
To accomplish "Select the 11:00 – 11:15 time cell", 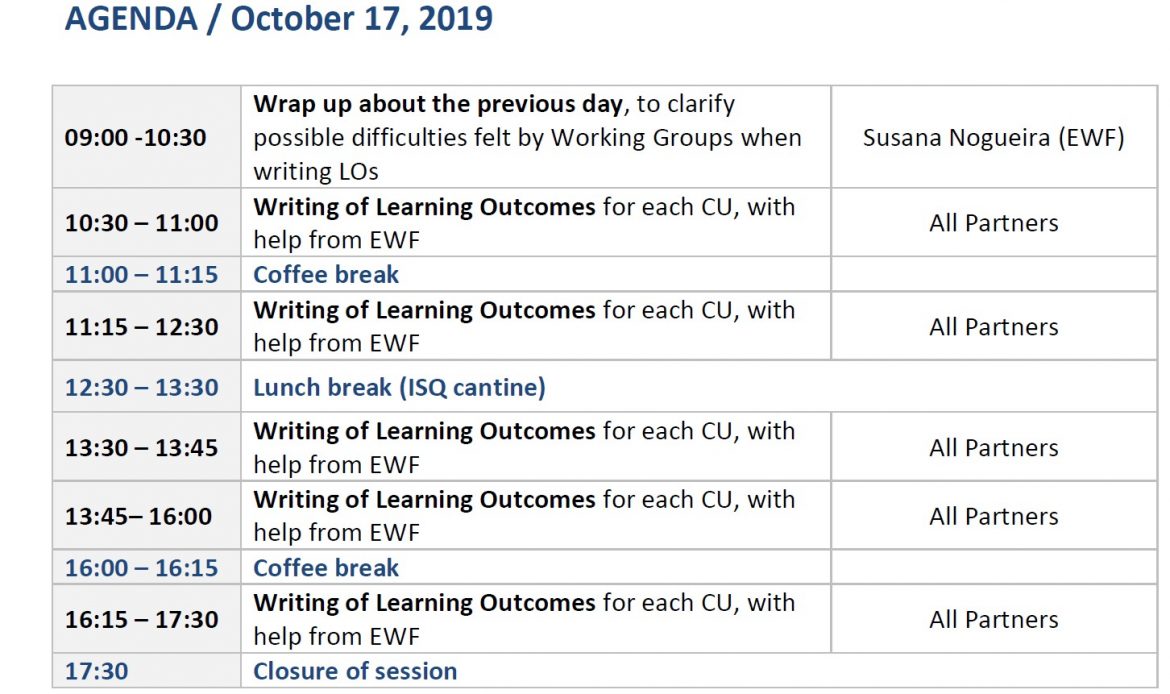I will tap(141, 275).
